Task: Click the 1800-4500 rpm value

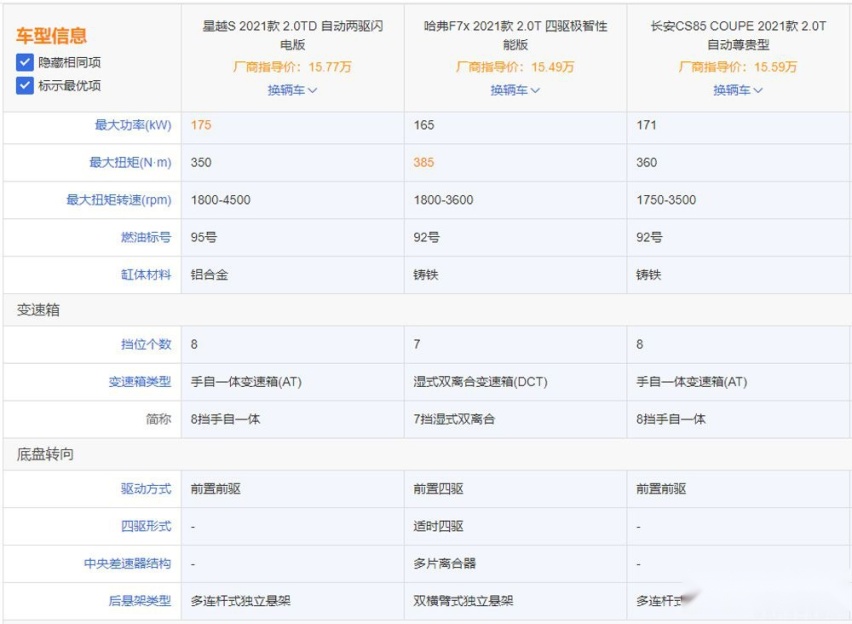Action: point(221,200)
